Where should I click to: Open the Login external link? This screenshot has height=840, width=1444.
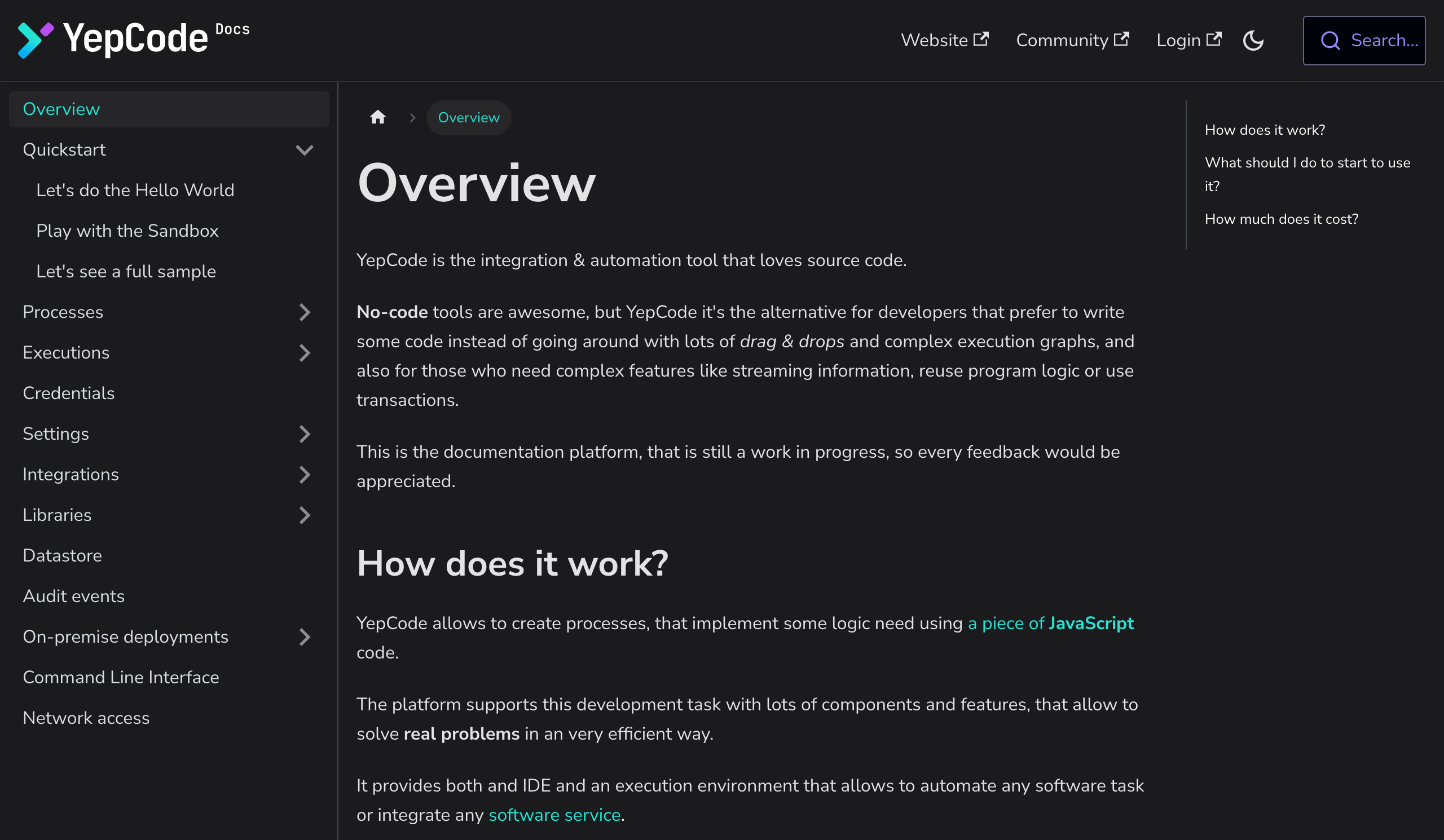(1188, 40)
